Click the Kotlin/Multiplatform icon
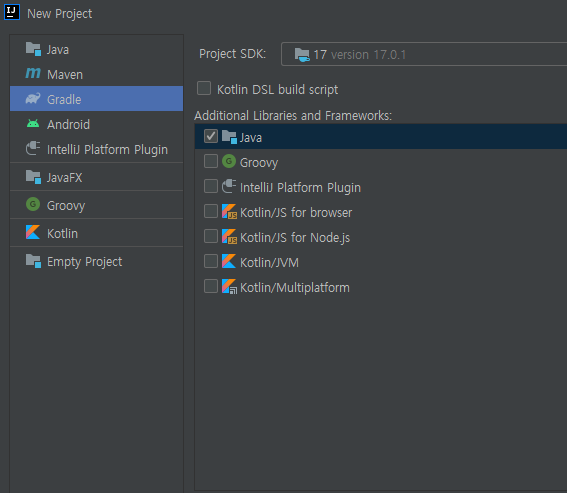Viewport: 567px width, 493px height. pyautogui.click(x=229, y=286)
